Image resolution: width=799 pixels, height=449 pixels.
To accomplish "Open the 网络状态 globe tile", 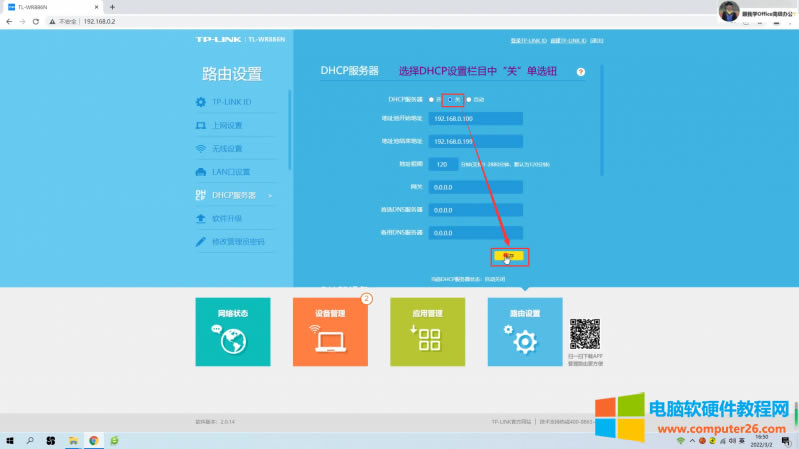I will pos(233,332).
